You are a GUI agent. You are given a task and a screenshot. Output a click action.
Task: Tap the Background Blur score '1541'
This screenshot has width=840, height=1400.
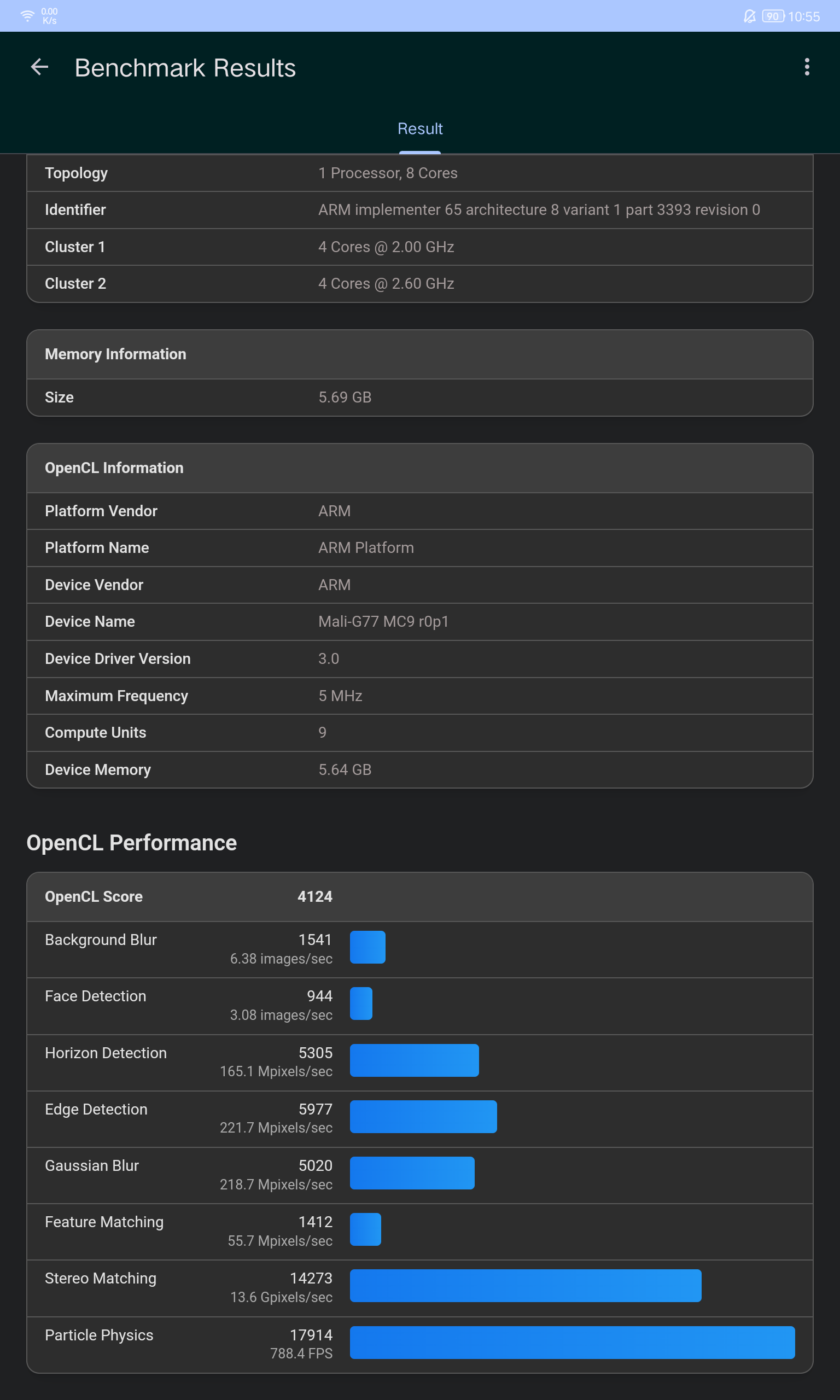pyautogui.click(x=316, y=940)
